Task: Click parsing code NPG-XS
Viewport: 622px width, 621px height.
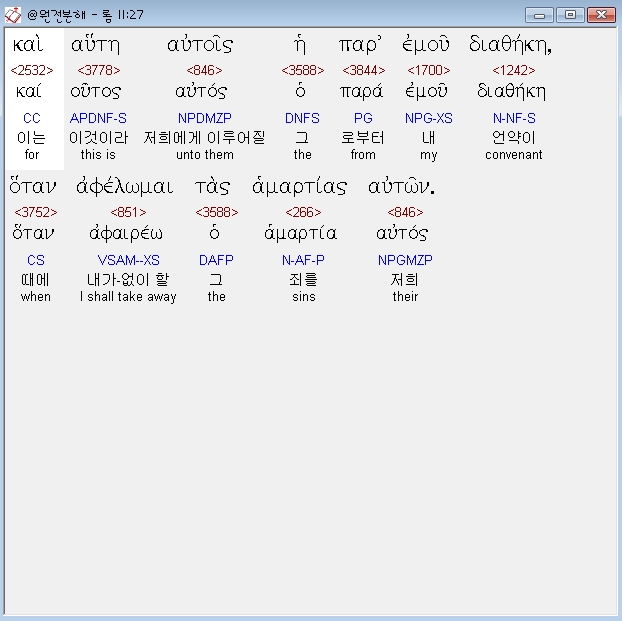Action: (429, 118)
